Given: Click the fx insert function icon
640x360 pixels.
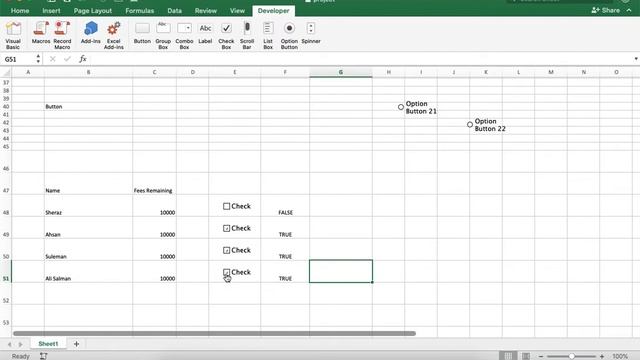Looking at the screenshot, I should coord(83,59).
